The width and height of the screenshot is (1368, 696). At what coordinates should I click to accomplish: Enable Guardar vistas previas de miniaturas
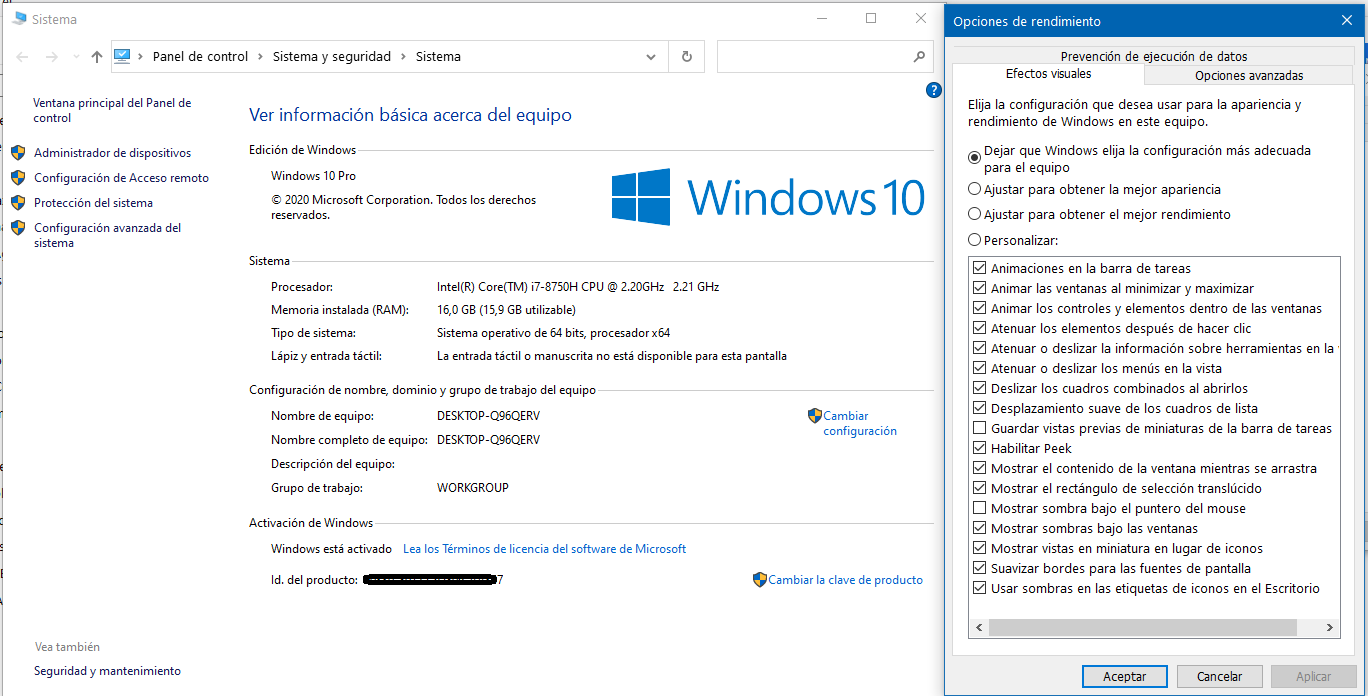click(980, 428)
